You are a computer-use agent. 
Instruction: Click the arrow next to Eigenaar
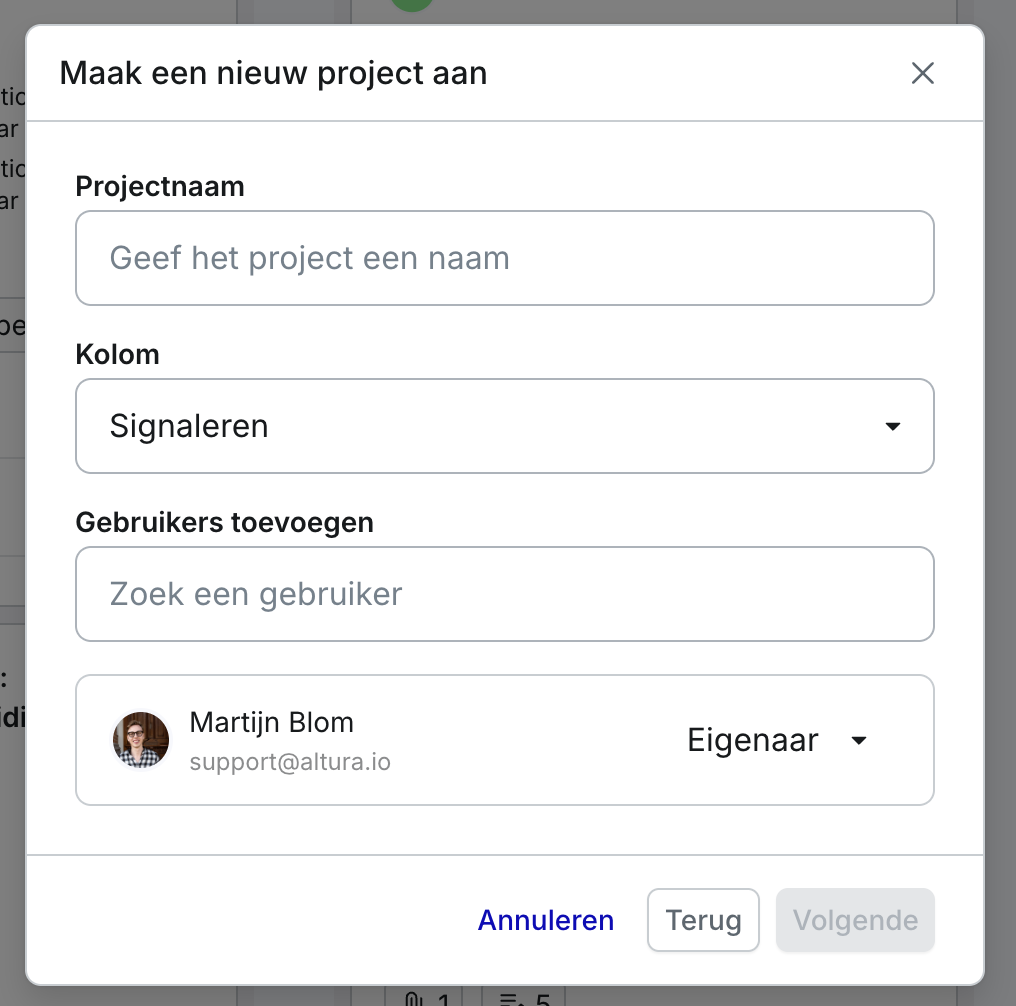858,741
